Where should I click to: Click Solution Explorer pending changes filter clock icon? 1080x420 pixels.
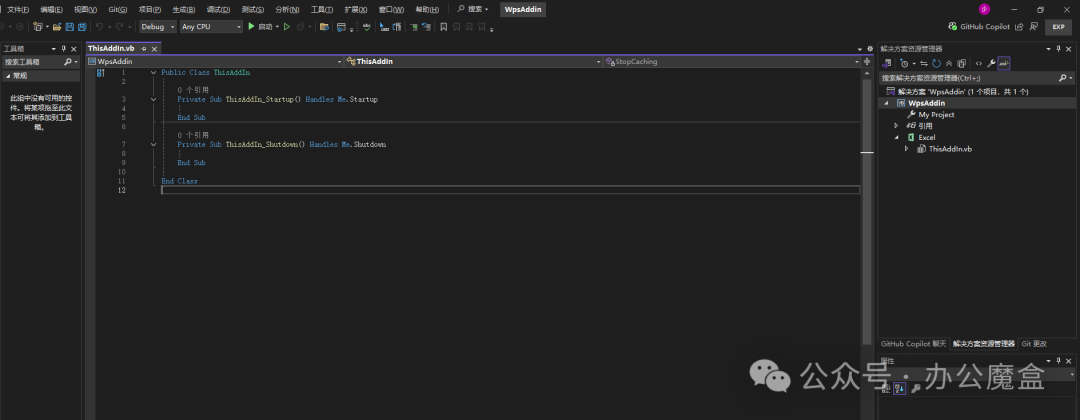904,63
